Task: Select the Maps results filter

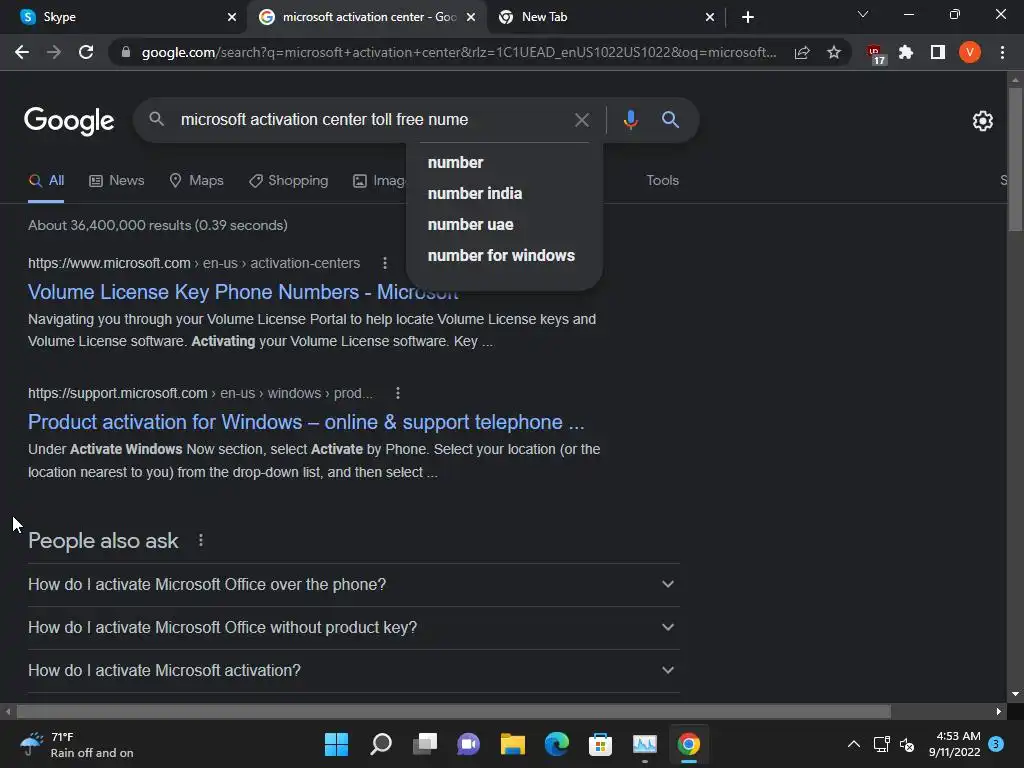Action: coord(197,181)
